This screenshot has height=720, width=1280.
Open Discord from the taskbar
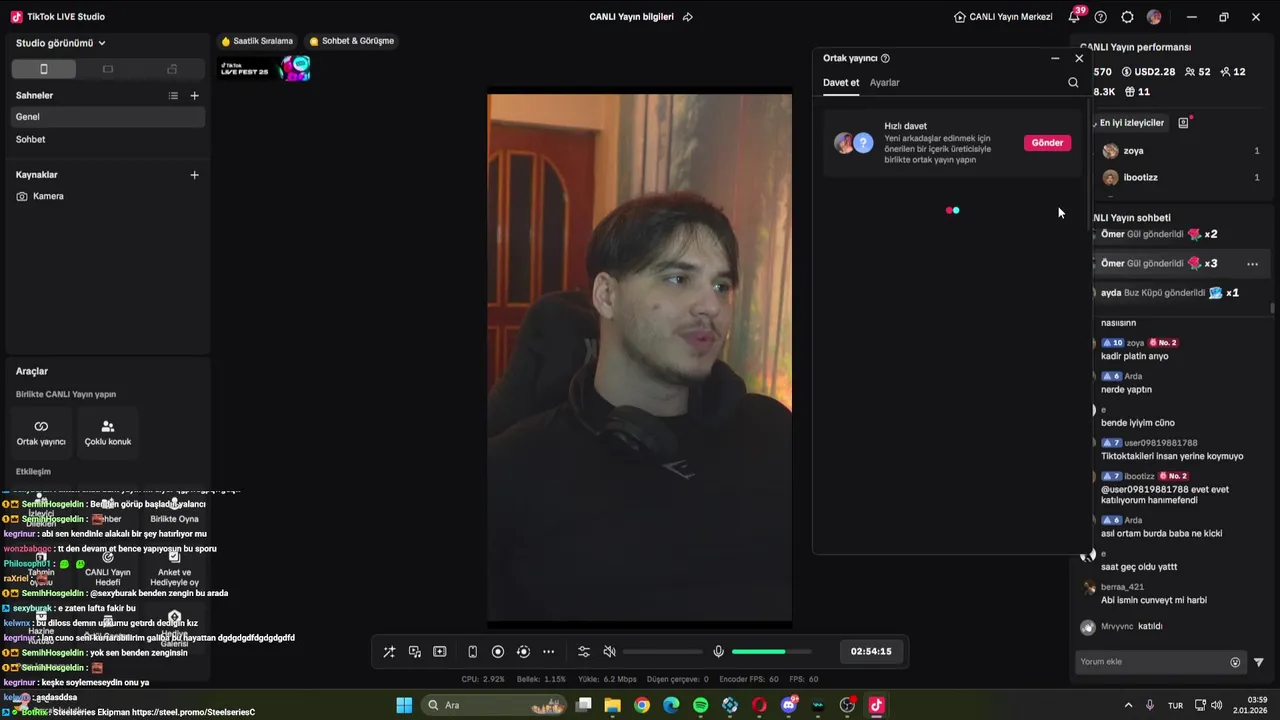[789, 705]
